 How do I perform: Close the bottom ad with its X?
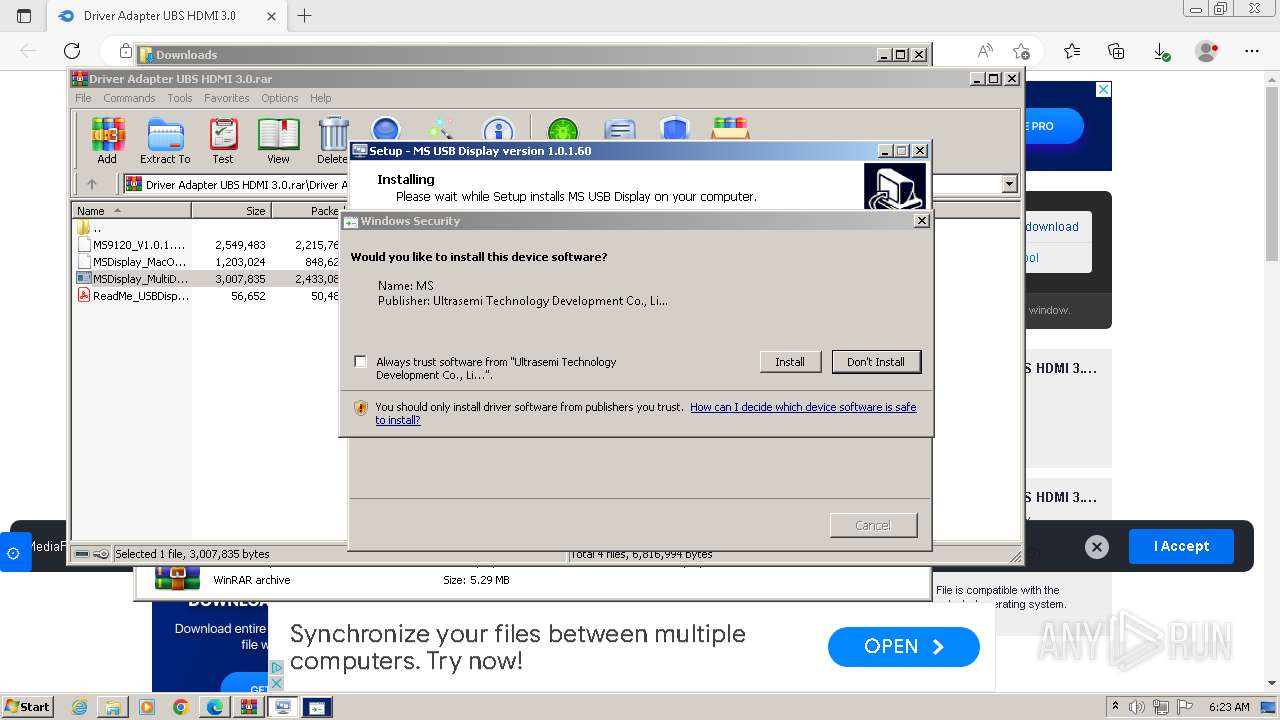(277, 683)
